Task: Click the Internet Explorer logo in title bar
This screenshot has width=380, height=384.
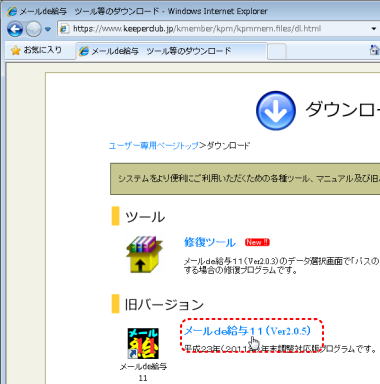Action: click(x=12, y=11)
